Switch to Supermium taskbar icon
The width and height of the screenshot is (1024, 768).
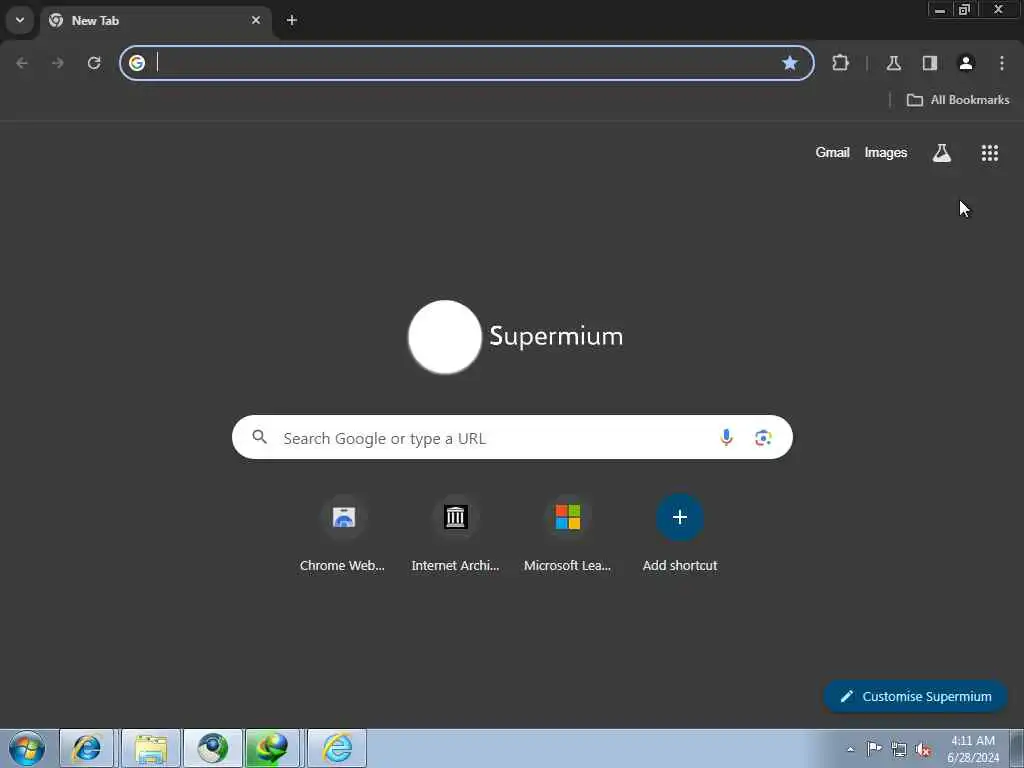(213, 748)
